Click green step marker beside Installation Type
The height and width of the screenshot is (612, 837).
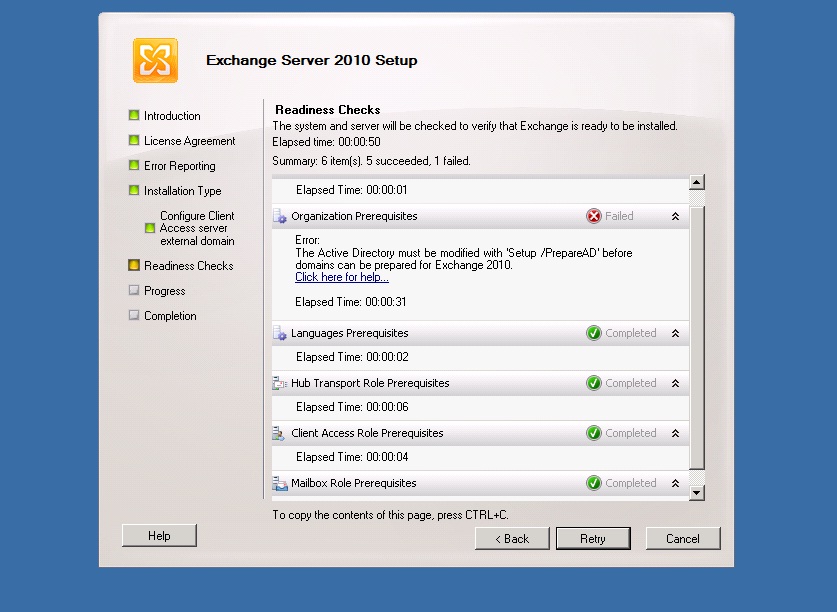click(x=134, y=190)
